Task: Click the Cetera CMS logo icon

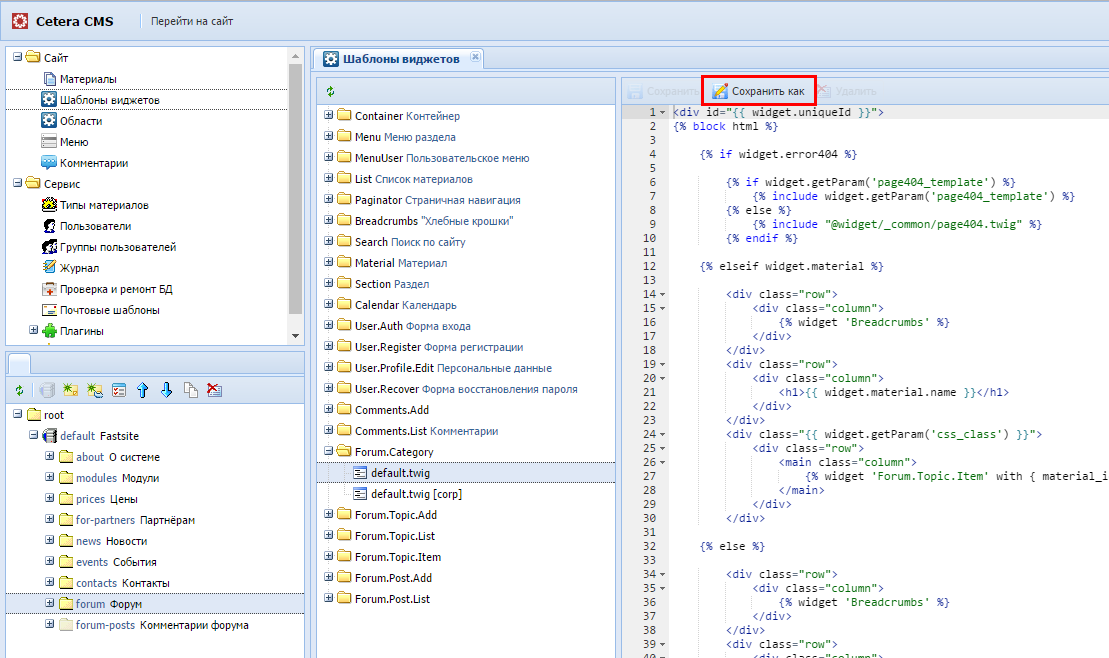Action: click(20, 21)
